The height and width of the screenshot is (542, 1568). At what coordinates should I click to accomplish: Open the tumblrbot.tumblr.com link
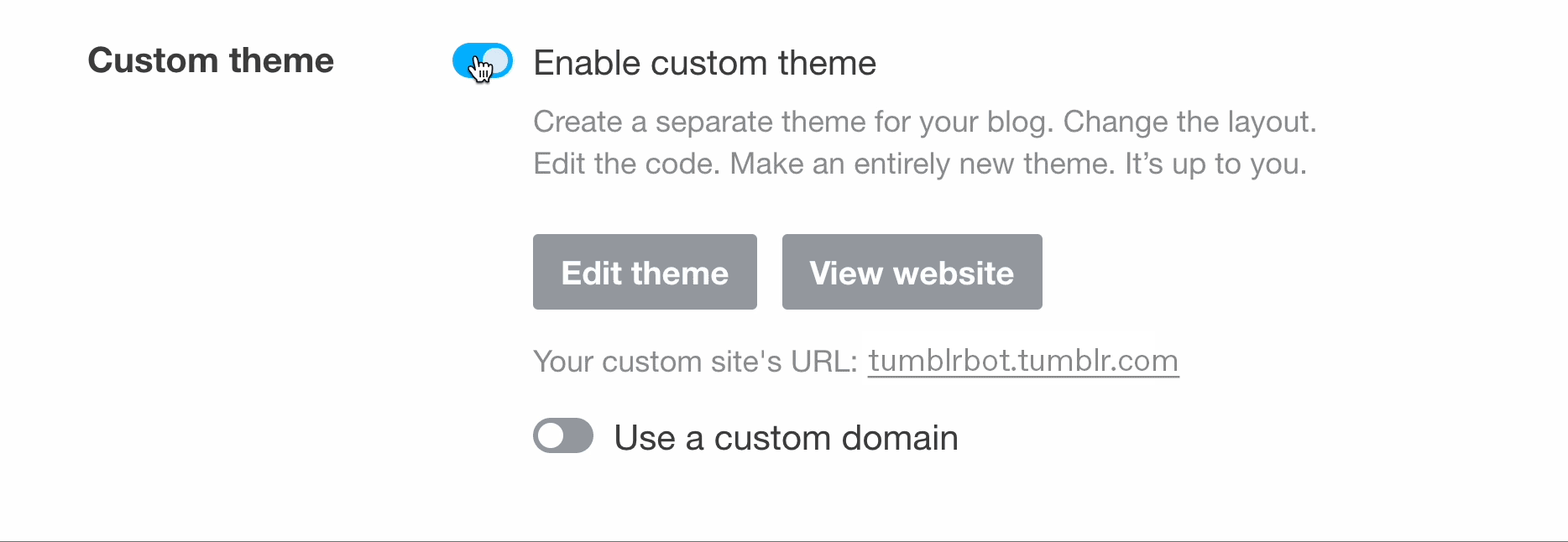(x=1023, y=361)
